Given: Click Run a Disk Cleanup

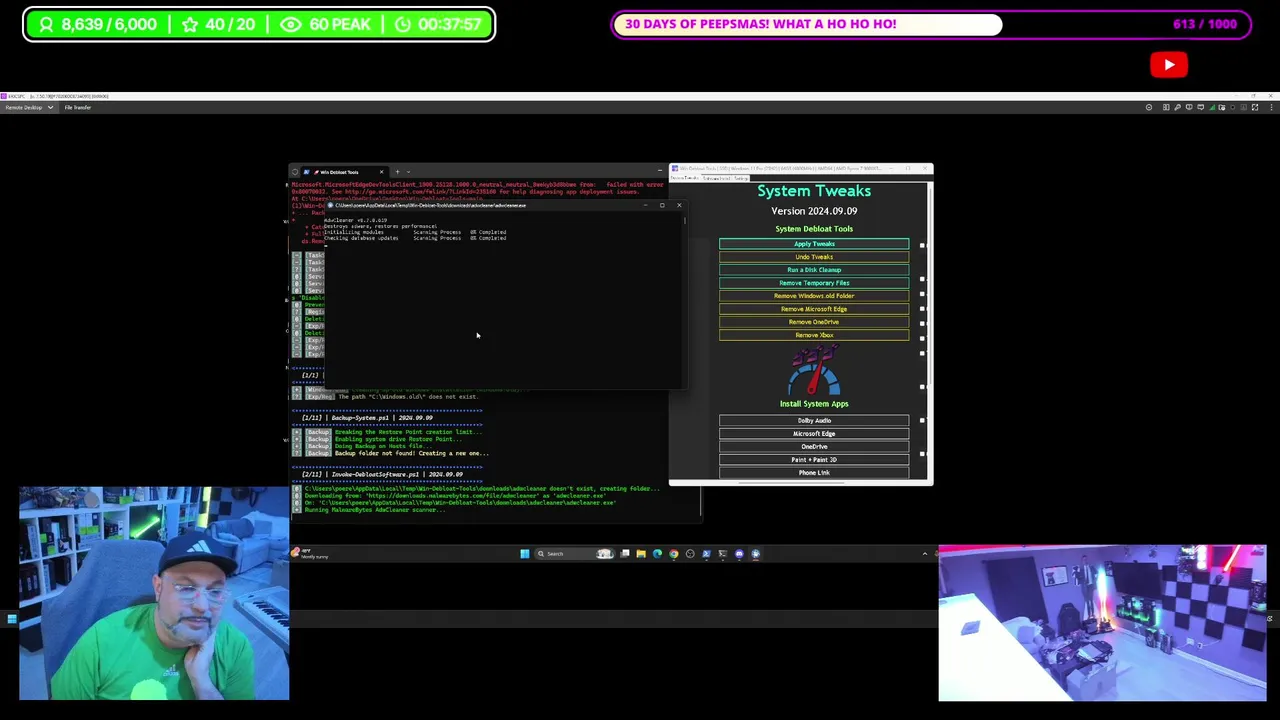Looking at the screenshot, I should (814, 270).
